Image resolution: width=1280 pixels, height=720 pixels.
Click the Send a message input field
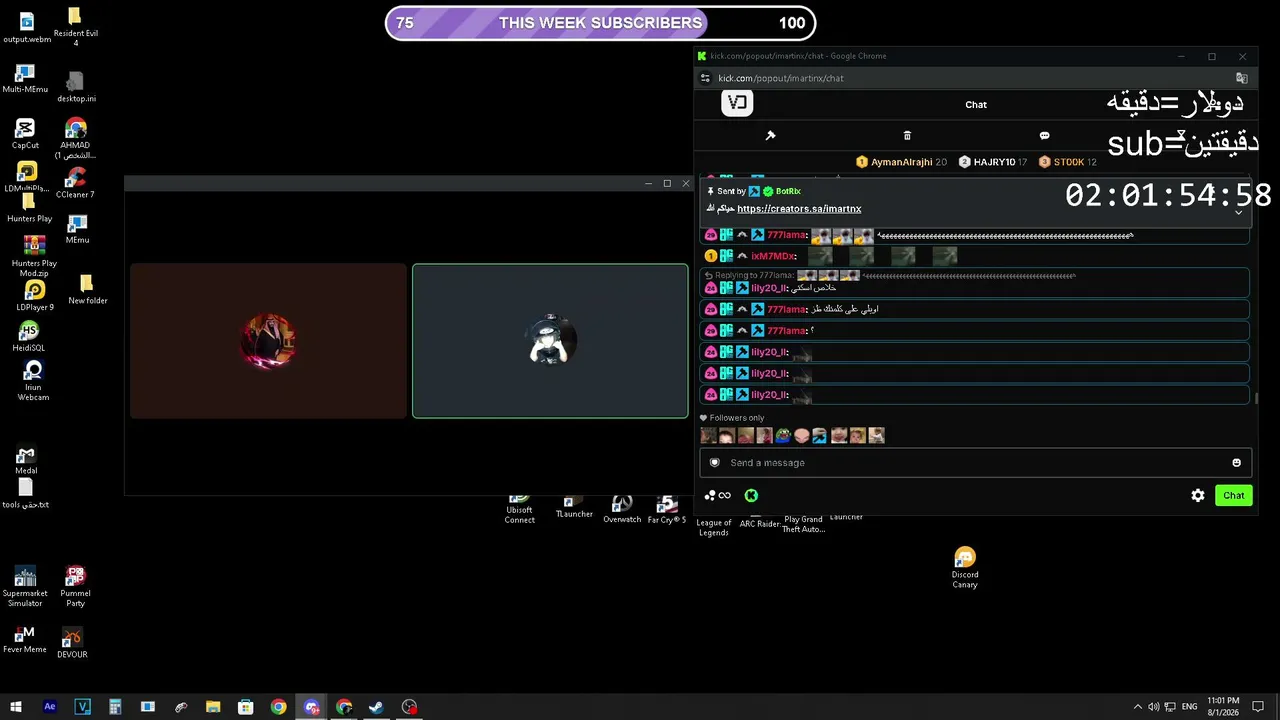coord(976,462)
